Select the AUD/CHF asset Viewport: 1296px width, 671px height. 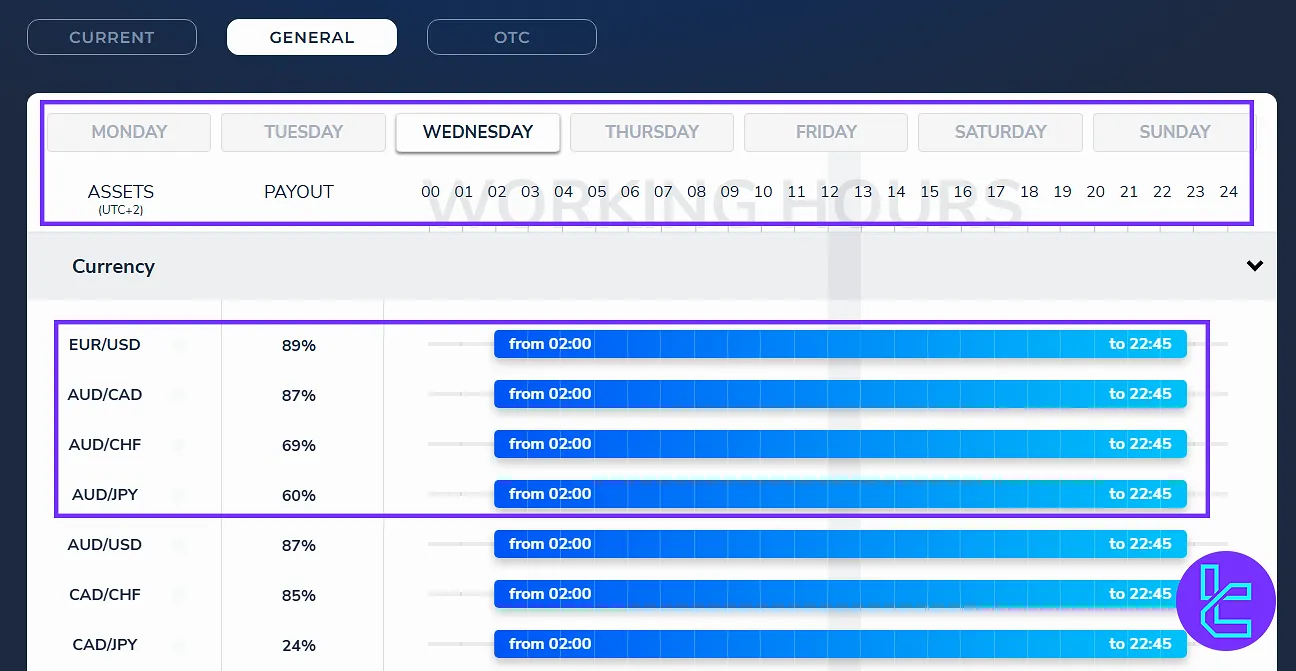pos(105,445)
